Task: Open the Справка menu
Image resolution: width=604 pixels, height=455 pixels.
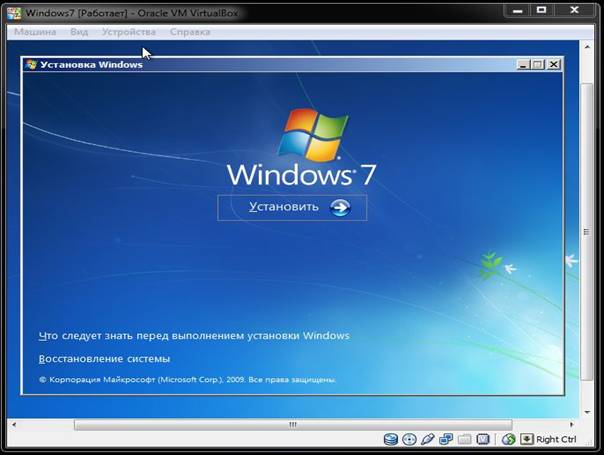Action: [190, 32]
